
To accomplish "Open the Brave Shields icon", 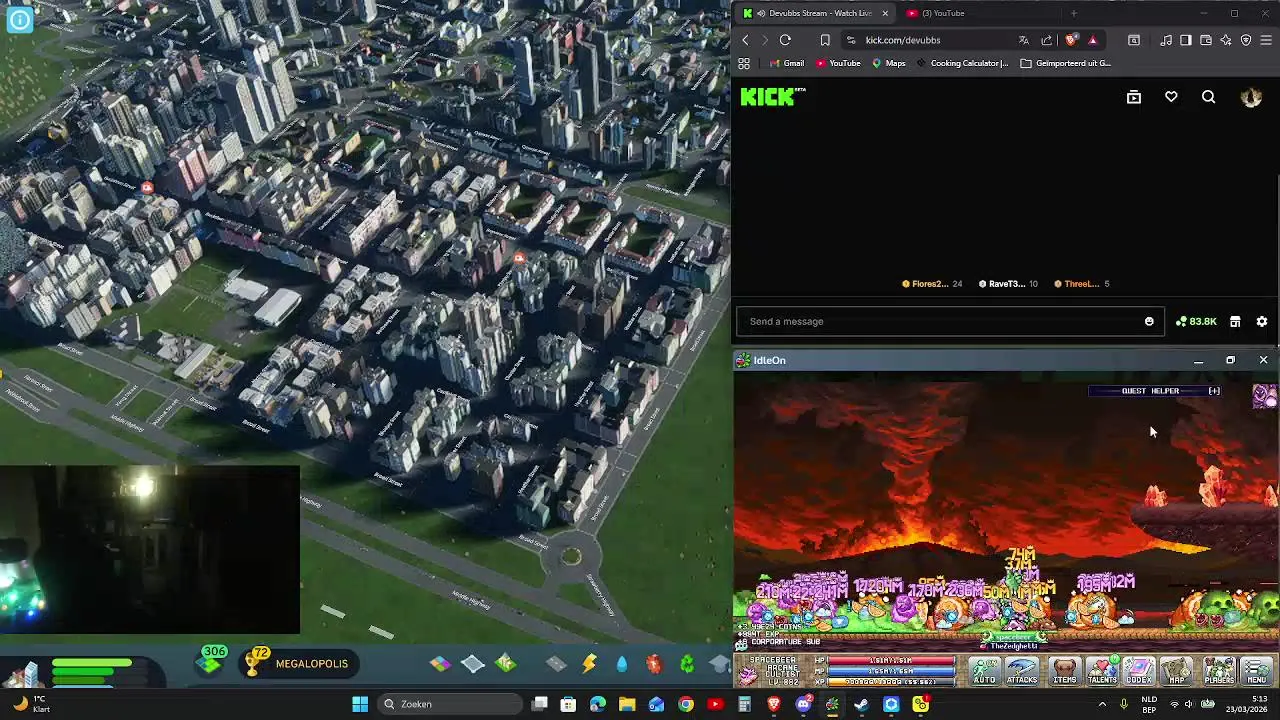I will [1071, 40].
